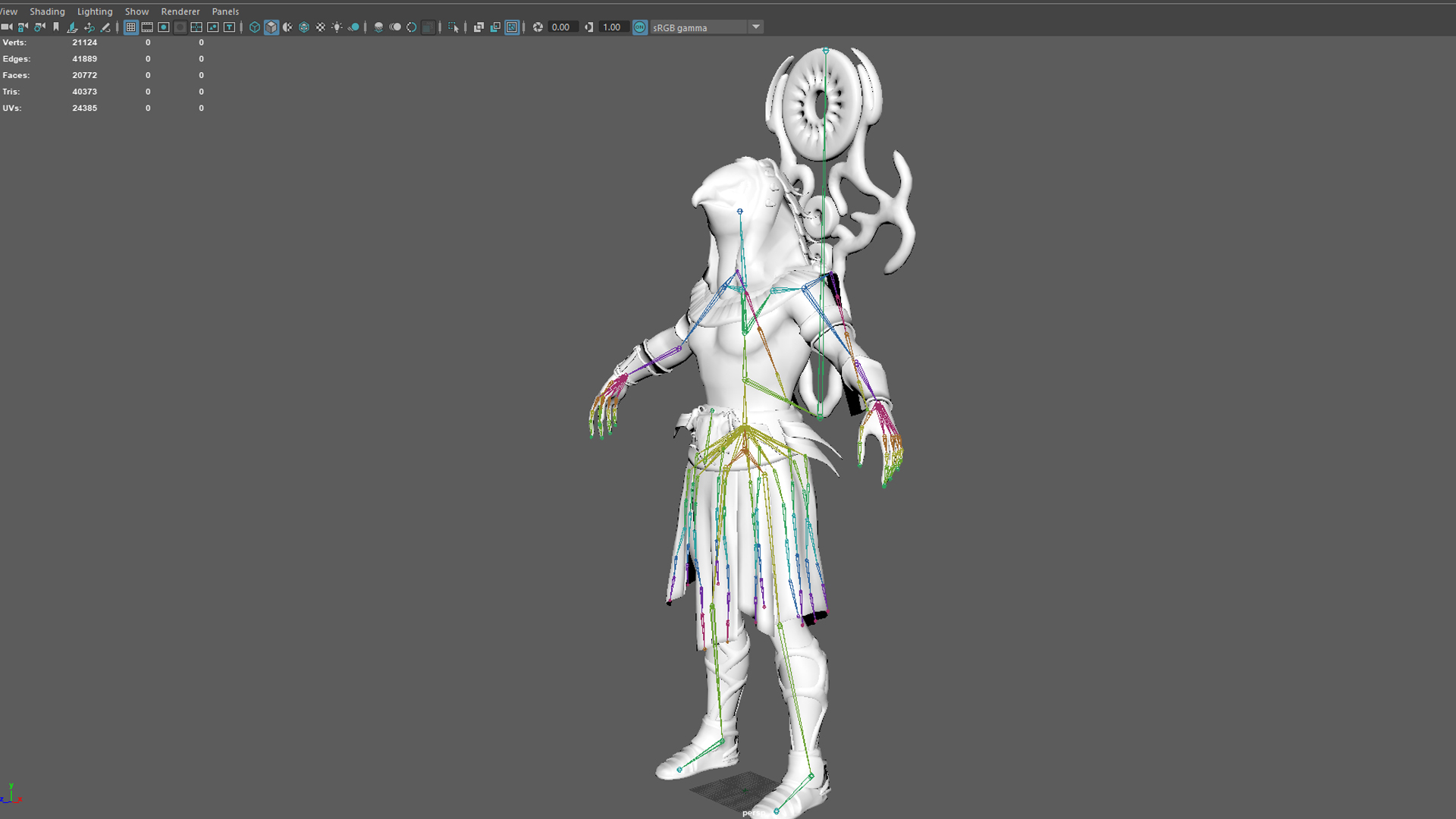
Task: Click the use all lights icon
Action: (337, 27)
